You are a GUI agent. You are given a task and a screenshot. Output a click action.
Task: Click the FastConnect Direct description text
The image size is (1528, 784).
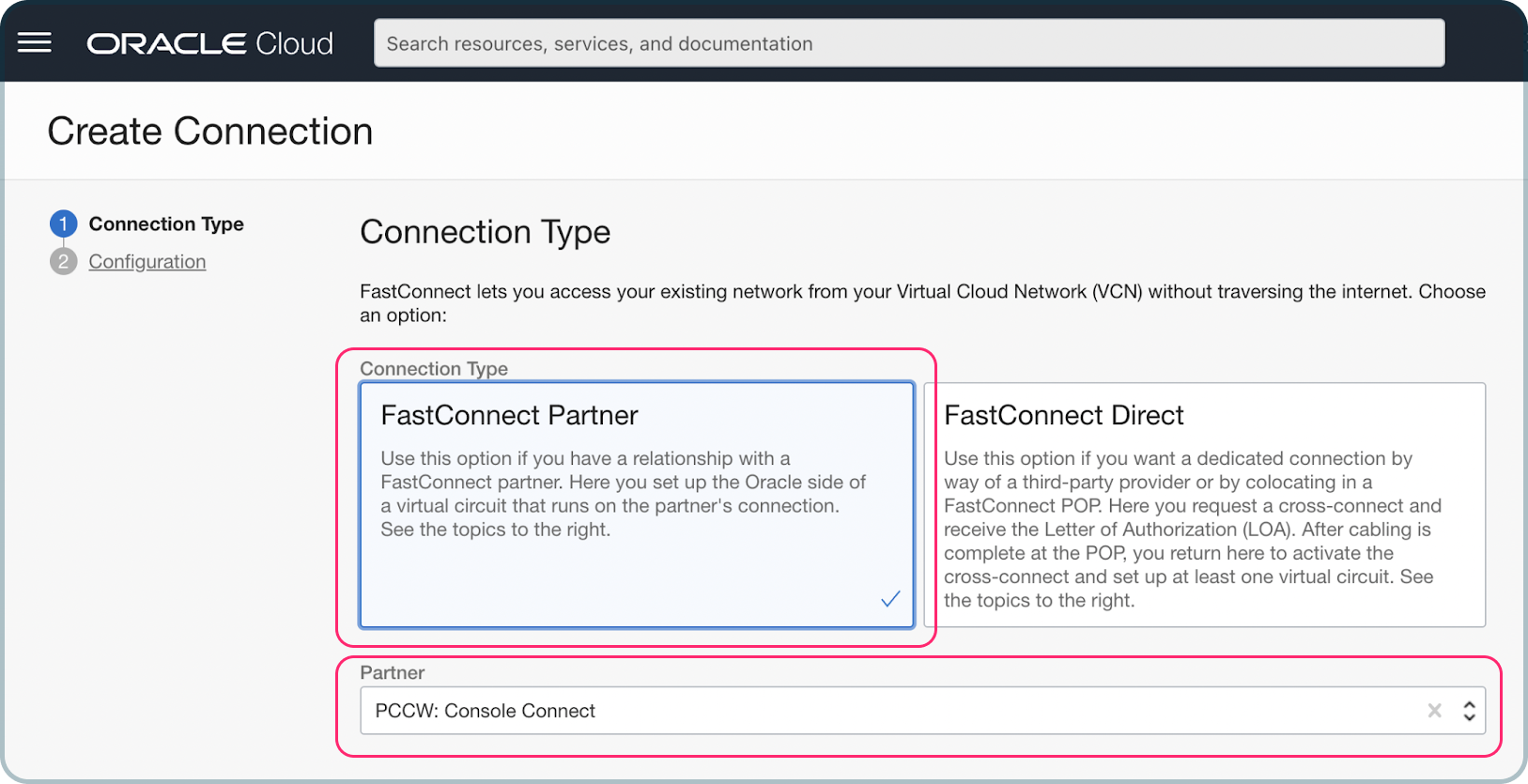[1193, 530]
